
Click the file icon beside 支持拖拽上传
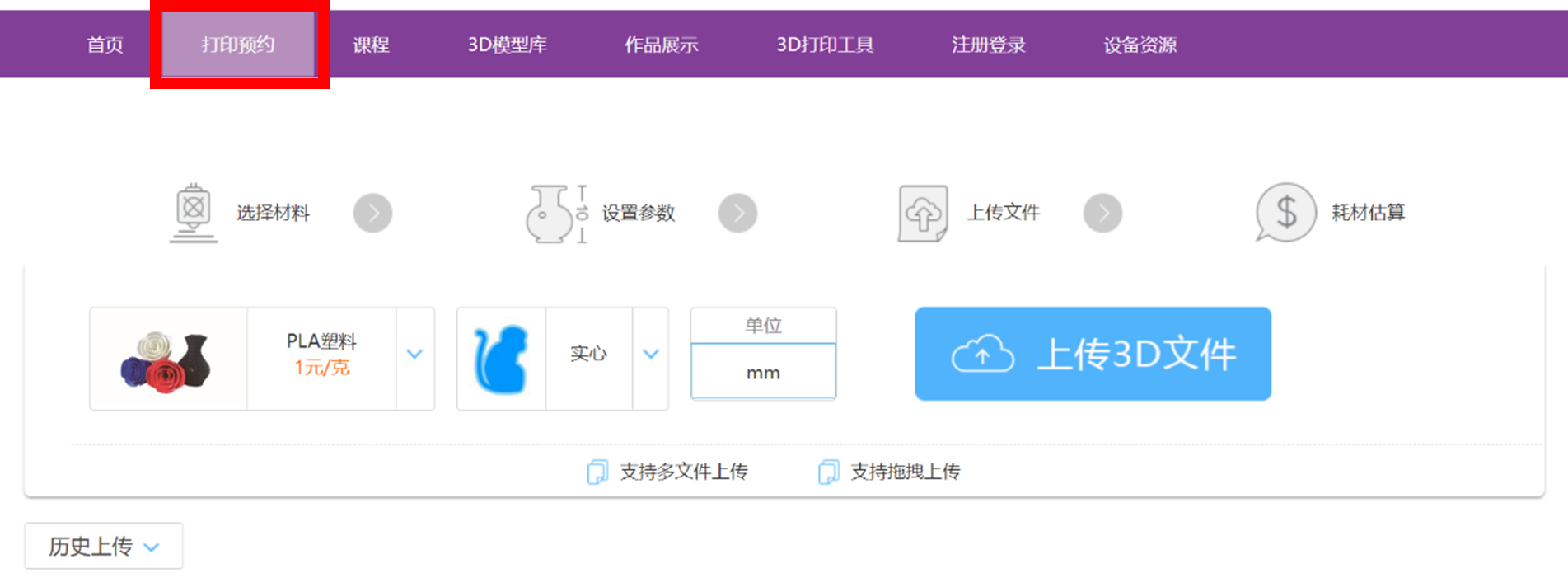pos(828,472)
